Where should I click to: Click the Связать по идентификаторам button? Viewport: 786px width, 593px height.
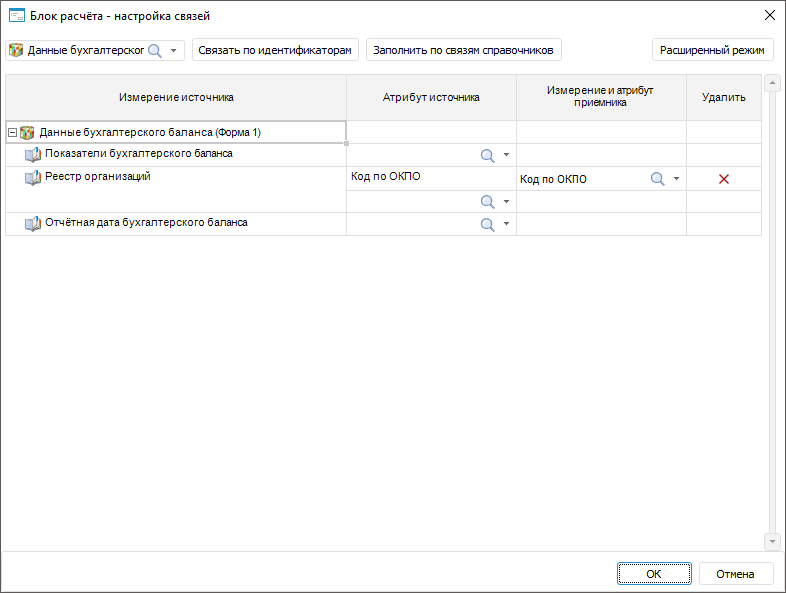click(275, 50)
